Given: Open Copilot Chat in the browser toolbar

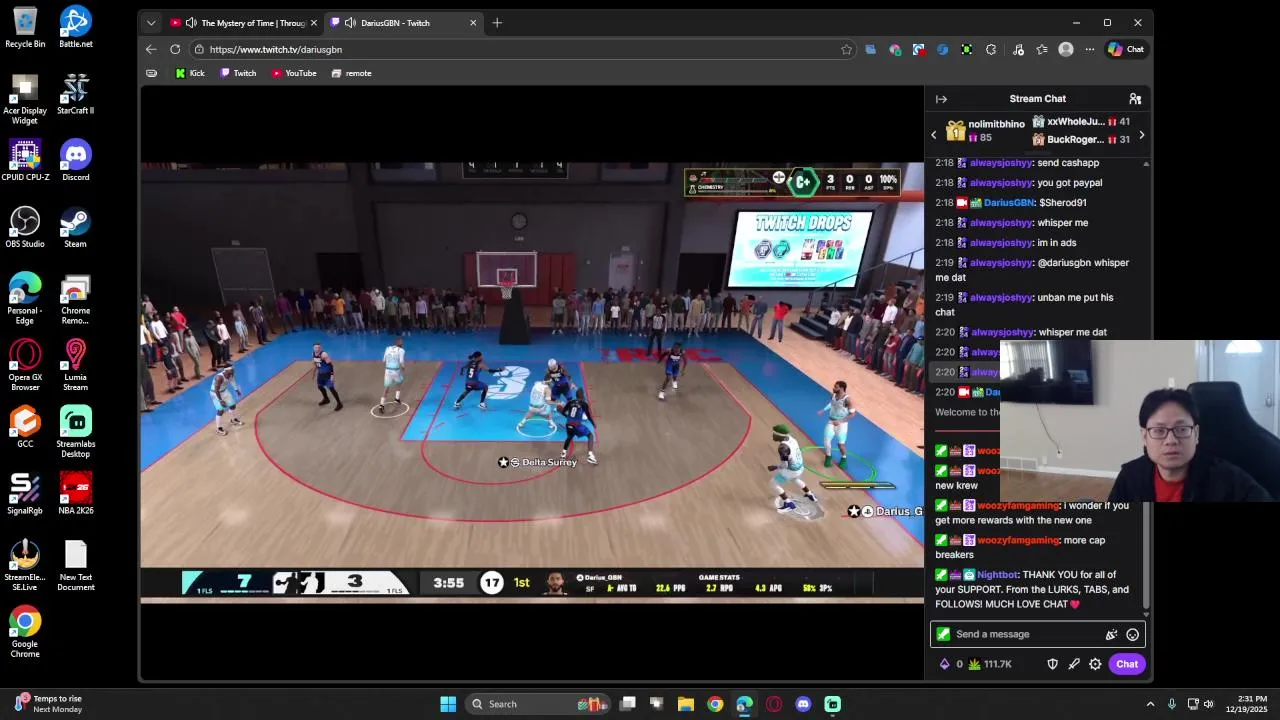Looking at the screenshot, I should tap(1126, 49).
